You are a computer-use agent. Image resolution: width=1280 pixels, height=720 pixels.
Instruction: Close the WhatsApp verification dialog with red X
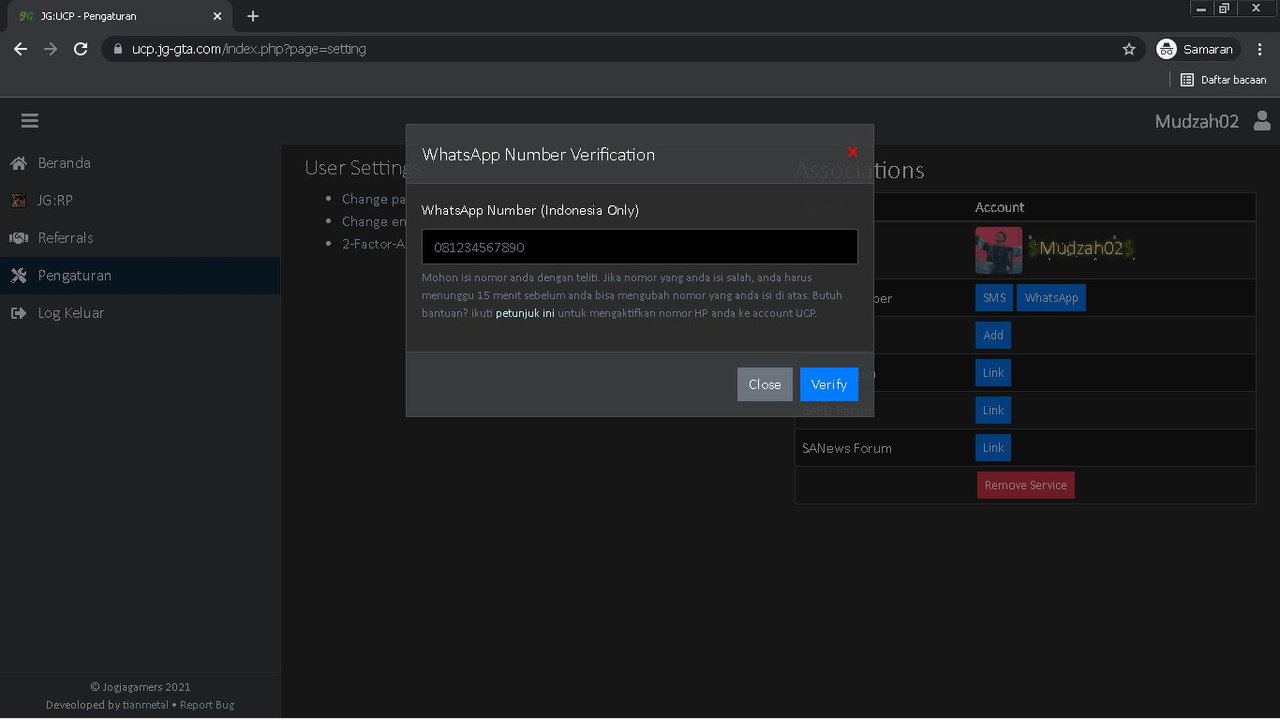852,152
